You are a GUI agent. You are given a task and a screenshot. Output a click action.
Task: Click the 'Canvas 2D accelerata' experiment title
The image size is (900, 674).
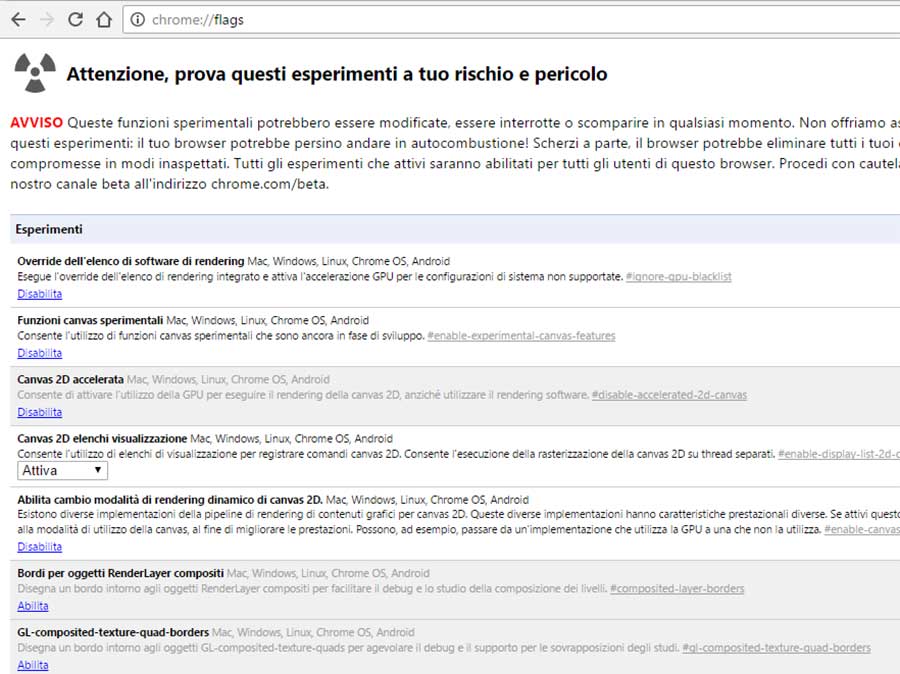pos(71,379)
